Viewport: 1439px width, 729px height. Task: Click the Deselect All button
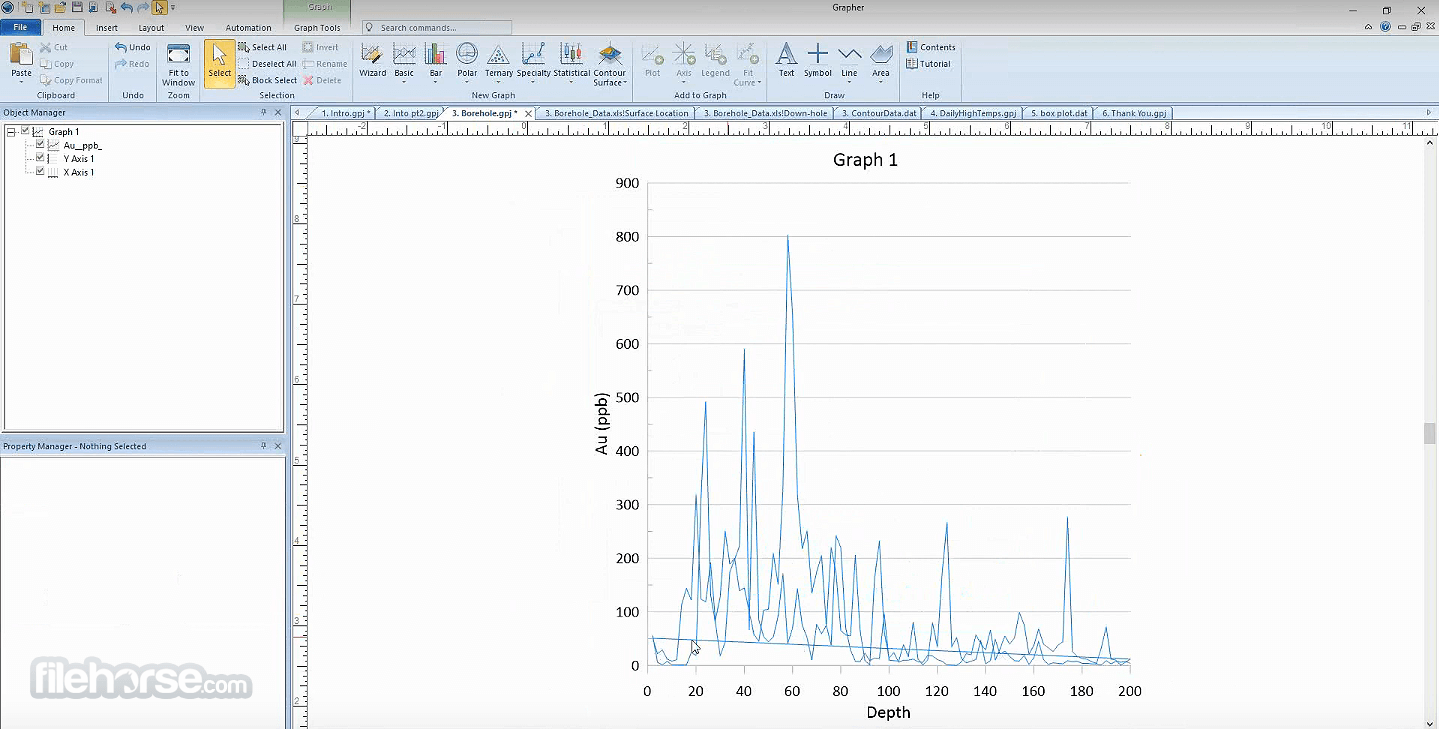(x=267, y=64)
